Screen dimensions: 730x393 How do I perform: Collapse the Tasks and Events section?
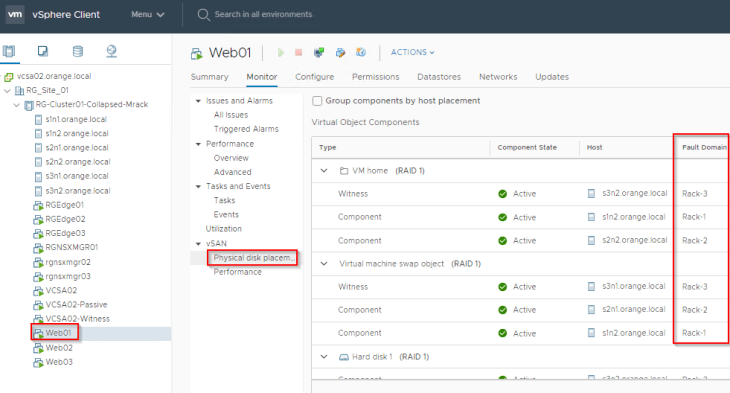click(x=198, y=186)
